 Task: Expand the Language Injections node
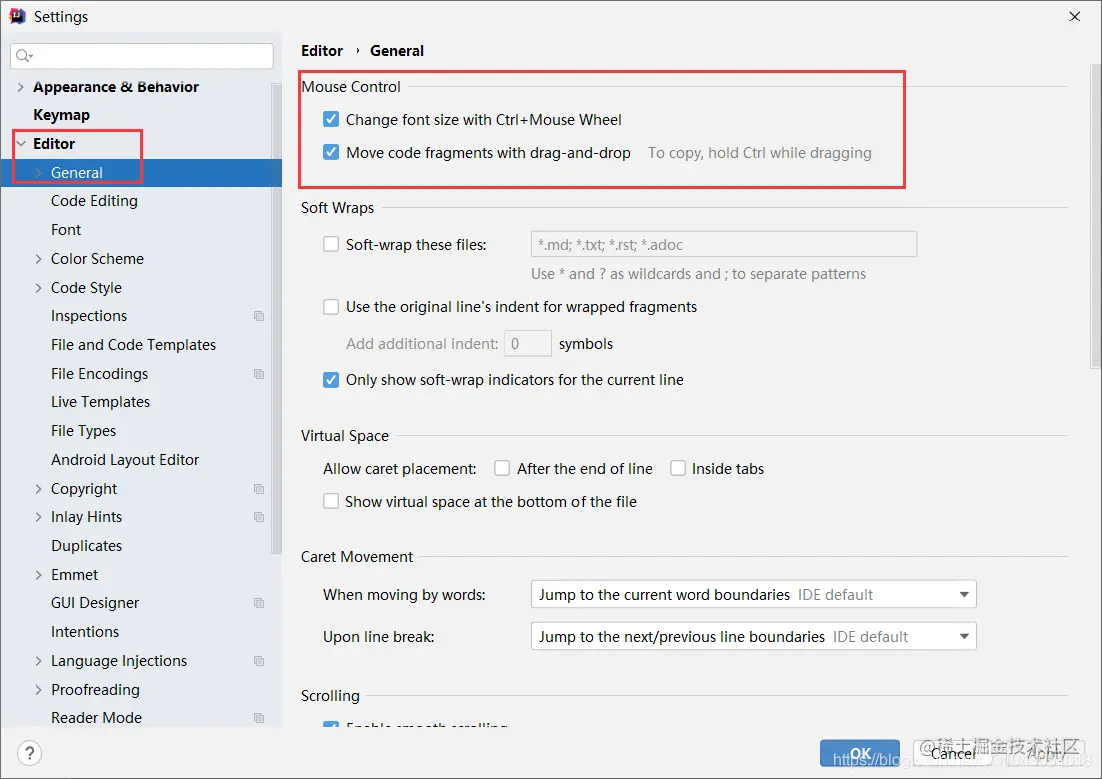tap(39, 661)
